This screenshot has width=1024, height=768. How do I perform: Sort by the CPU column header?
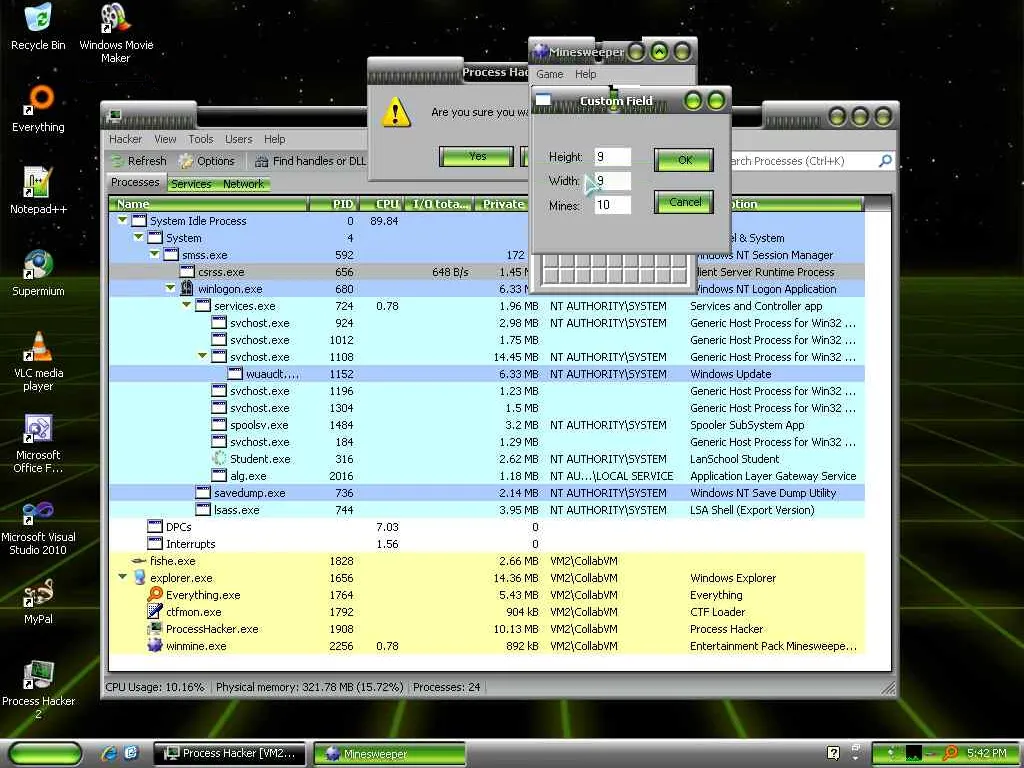pyautogui.click(x=381, y=204)
